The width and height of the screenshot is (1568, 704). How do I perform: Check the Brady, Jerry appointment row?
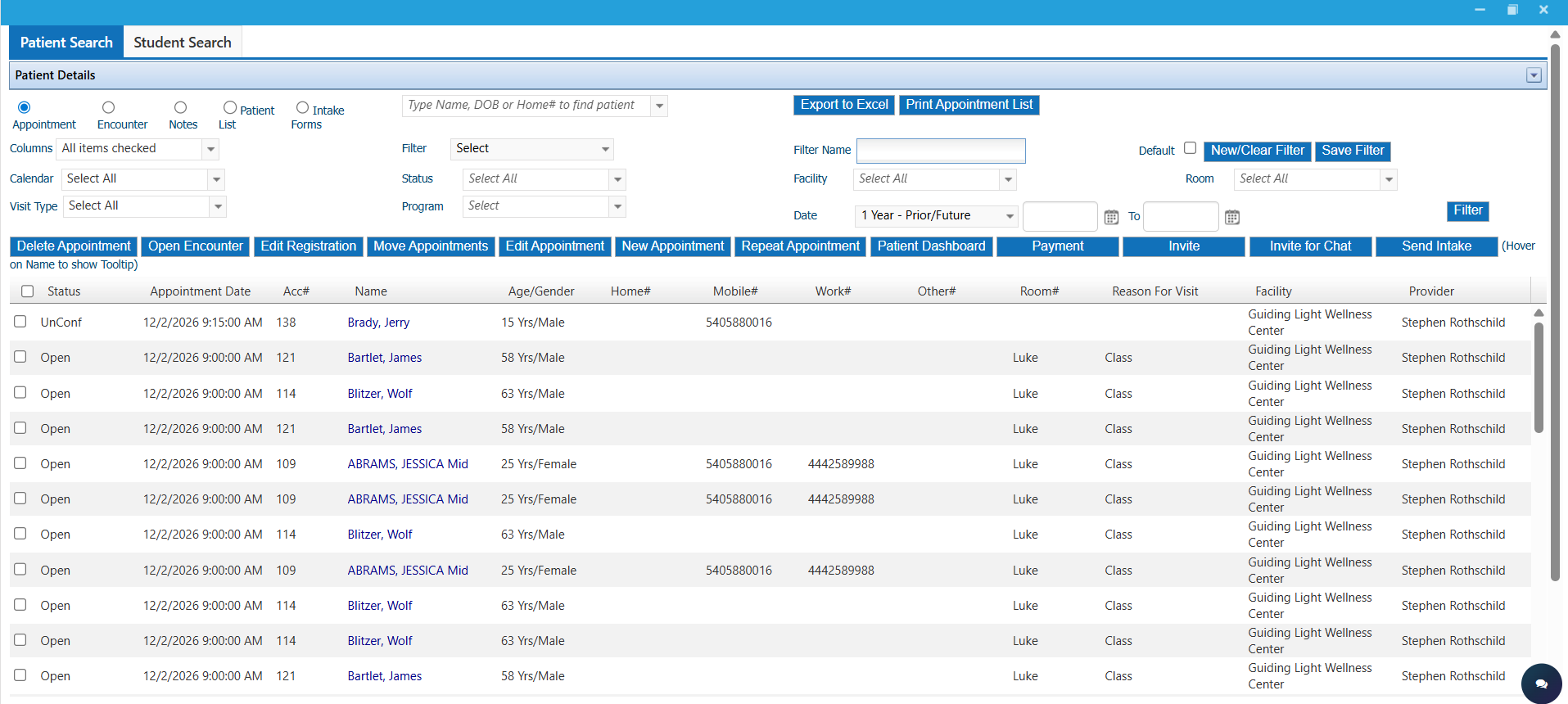[20, 322]
